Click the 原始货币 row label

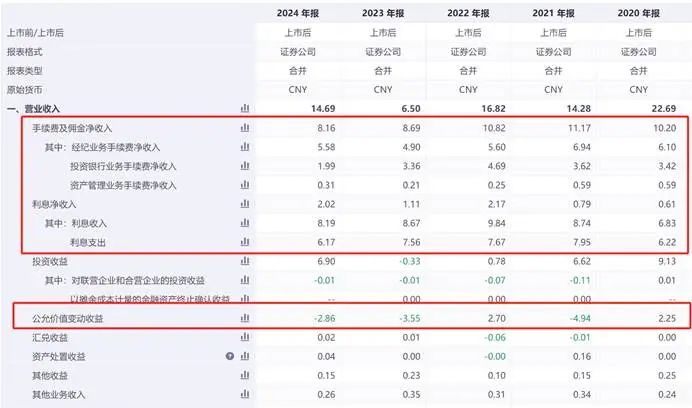click(x=24, y=90)
